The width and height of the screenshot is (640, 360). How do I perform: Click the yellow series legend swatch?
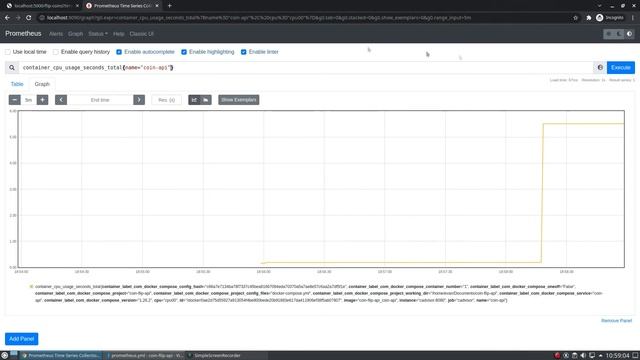(x=31, y=287)
